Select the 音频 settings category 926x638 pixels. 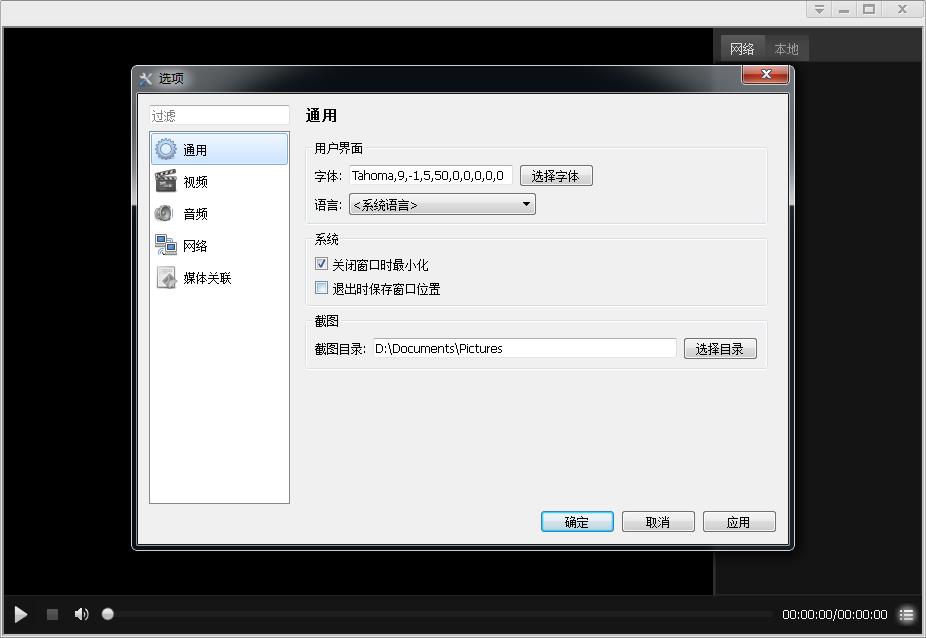[196, 213]
